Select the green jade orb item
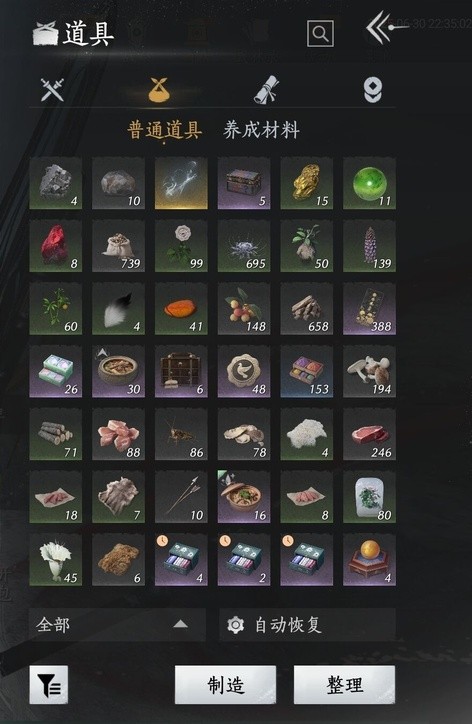The height and width of the screenshot is (724, 472). [369, 183]
